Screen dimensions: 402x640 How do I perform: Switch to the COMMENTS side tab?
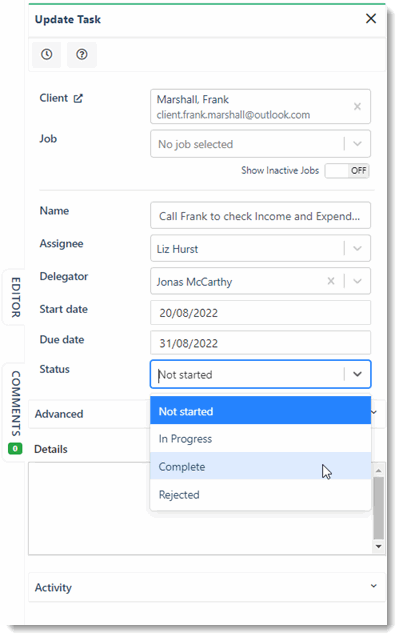(16, 403)
